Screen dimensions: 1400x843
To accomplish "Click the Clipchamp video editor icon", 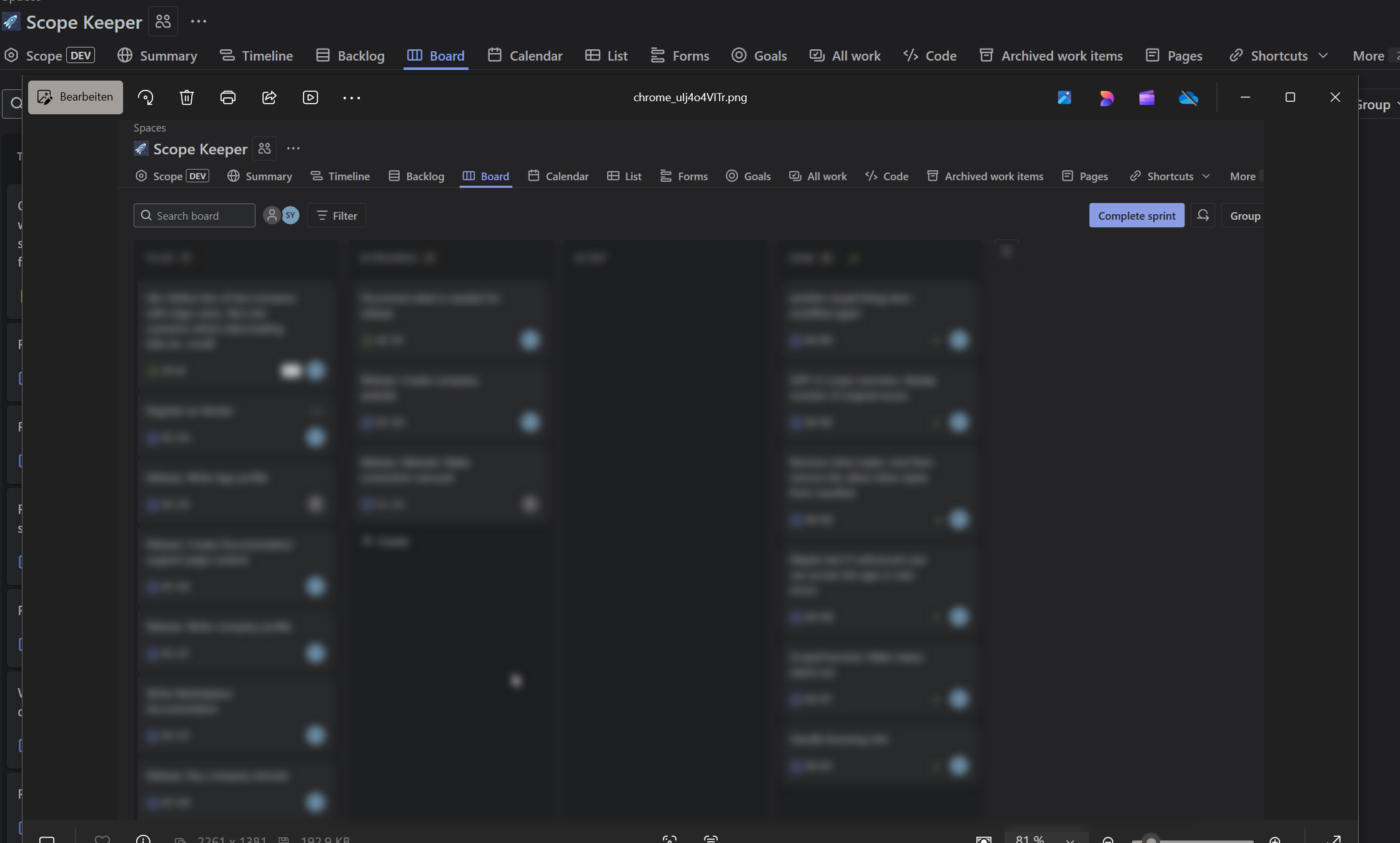I will tap(1147, 97).
